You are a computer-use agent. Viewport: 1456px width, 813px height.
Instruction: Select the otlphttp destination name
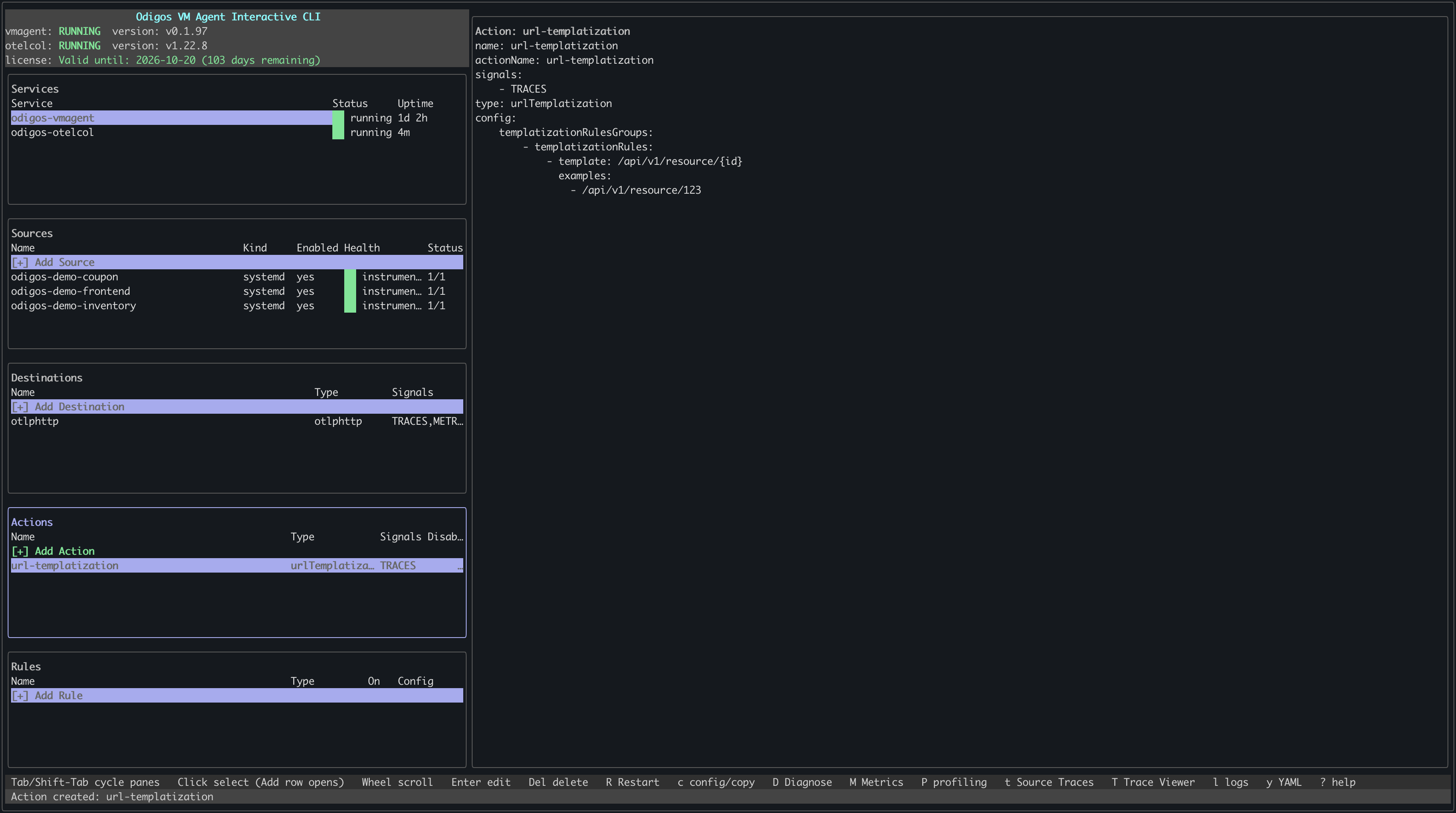click(x=34, y=421)
